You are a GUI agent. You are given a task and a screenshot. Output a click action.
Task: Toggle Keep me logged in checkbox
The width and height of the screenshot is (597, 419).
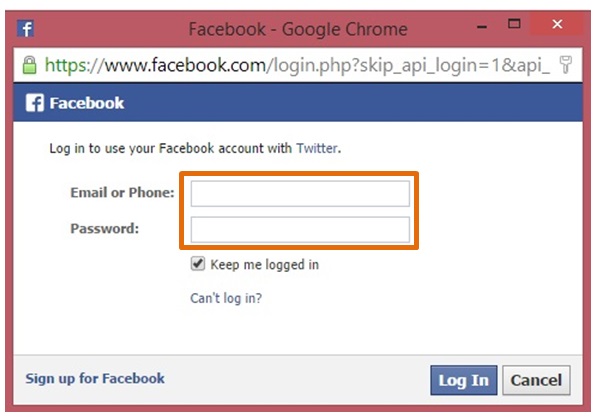[x=198, y=264]
